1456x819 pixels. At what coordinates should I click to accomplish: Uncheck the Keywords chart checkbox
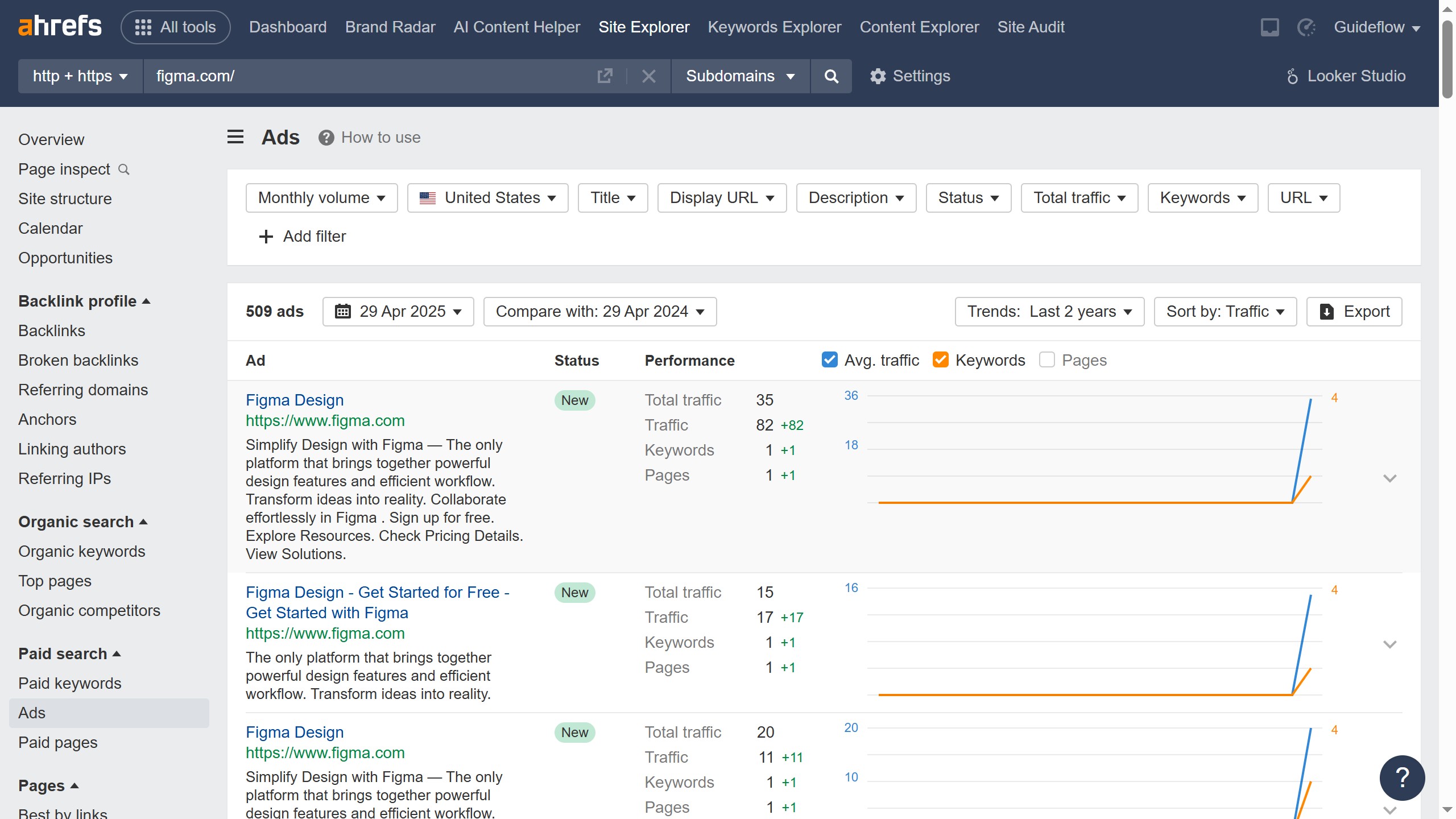click(x=940, y=360)
